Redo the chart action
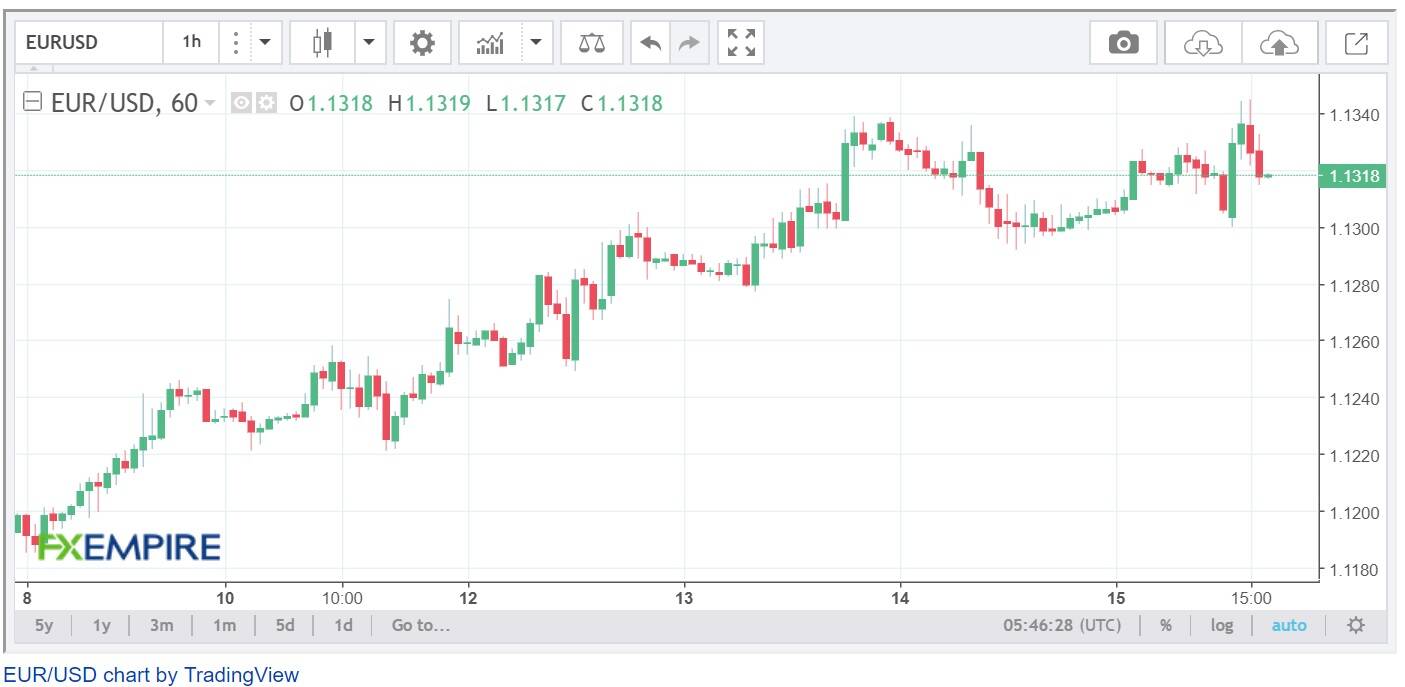This screenshot has height=687, width=1405. (689, 42)
